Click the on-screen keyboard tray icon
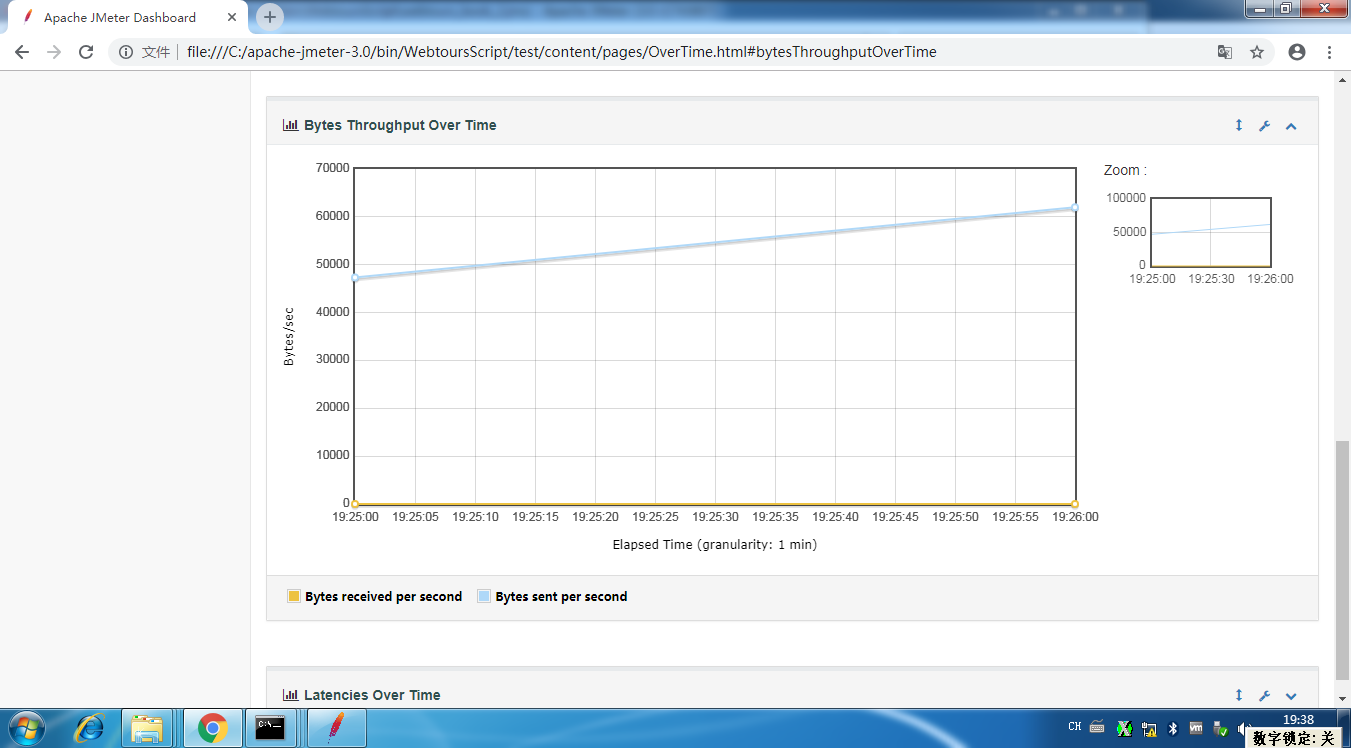The image size is (1351, 748). [x=1097, y=727]
